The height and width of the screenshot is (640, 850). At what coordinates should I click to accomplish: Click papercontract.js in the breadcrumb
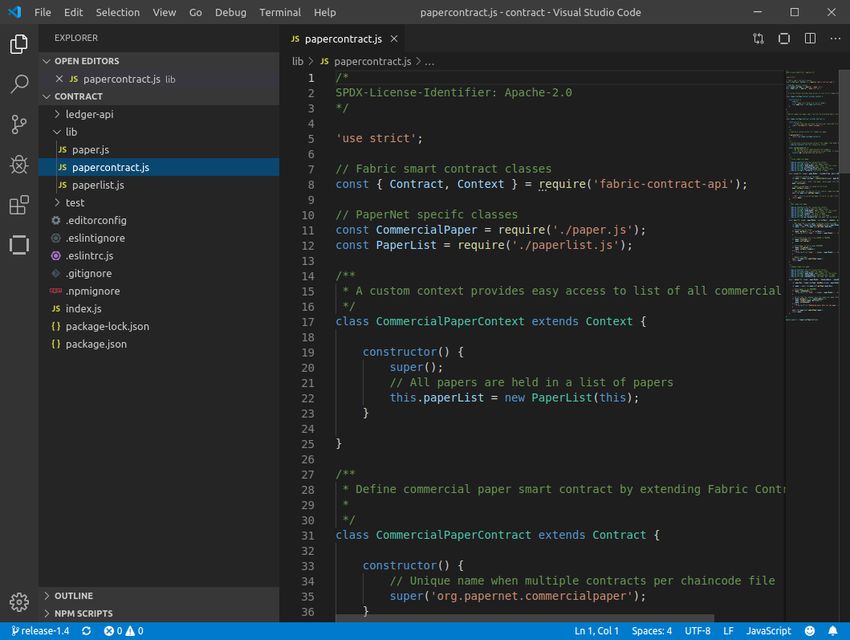click(x=372, y=61)
